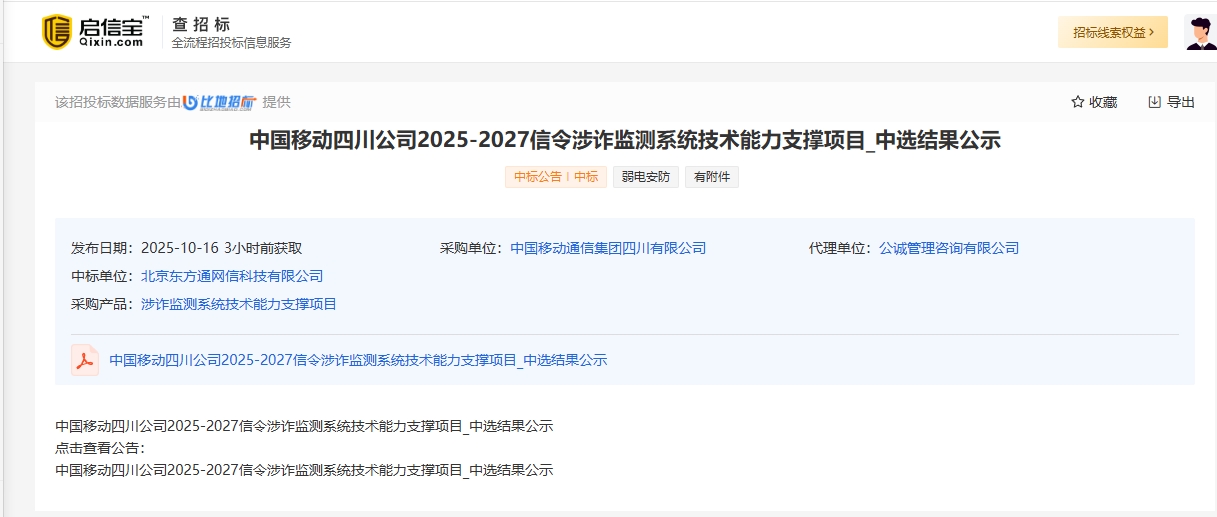Click the 全流程招投标信息服务 slogan

232,43
